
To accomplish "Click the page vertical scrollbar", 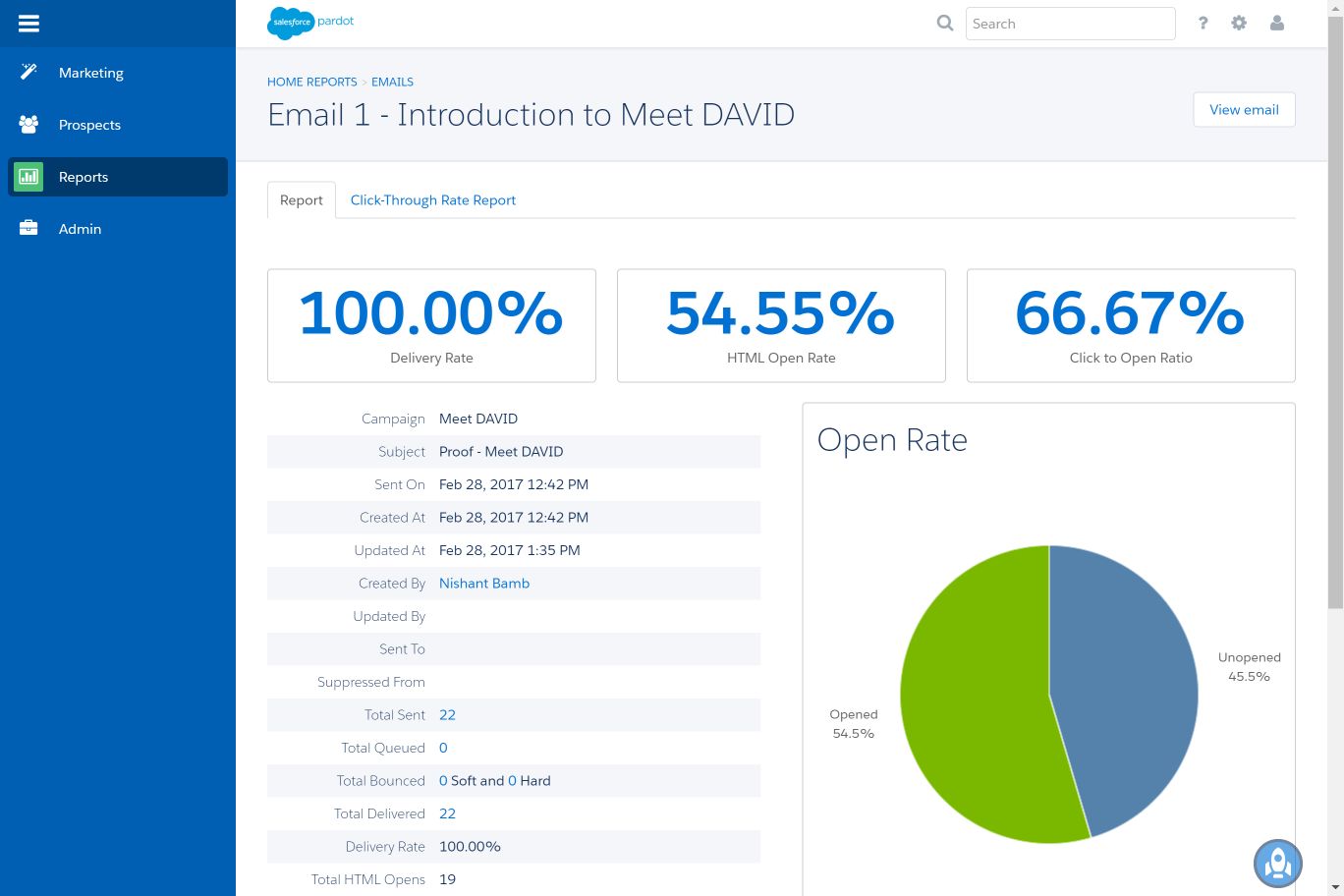I will [x=1335, y=314].
